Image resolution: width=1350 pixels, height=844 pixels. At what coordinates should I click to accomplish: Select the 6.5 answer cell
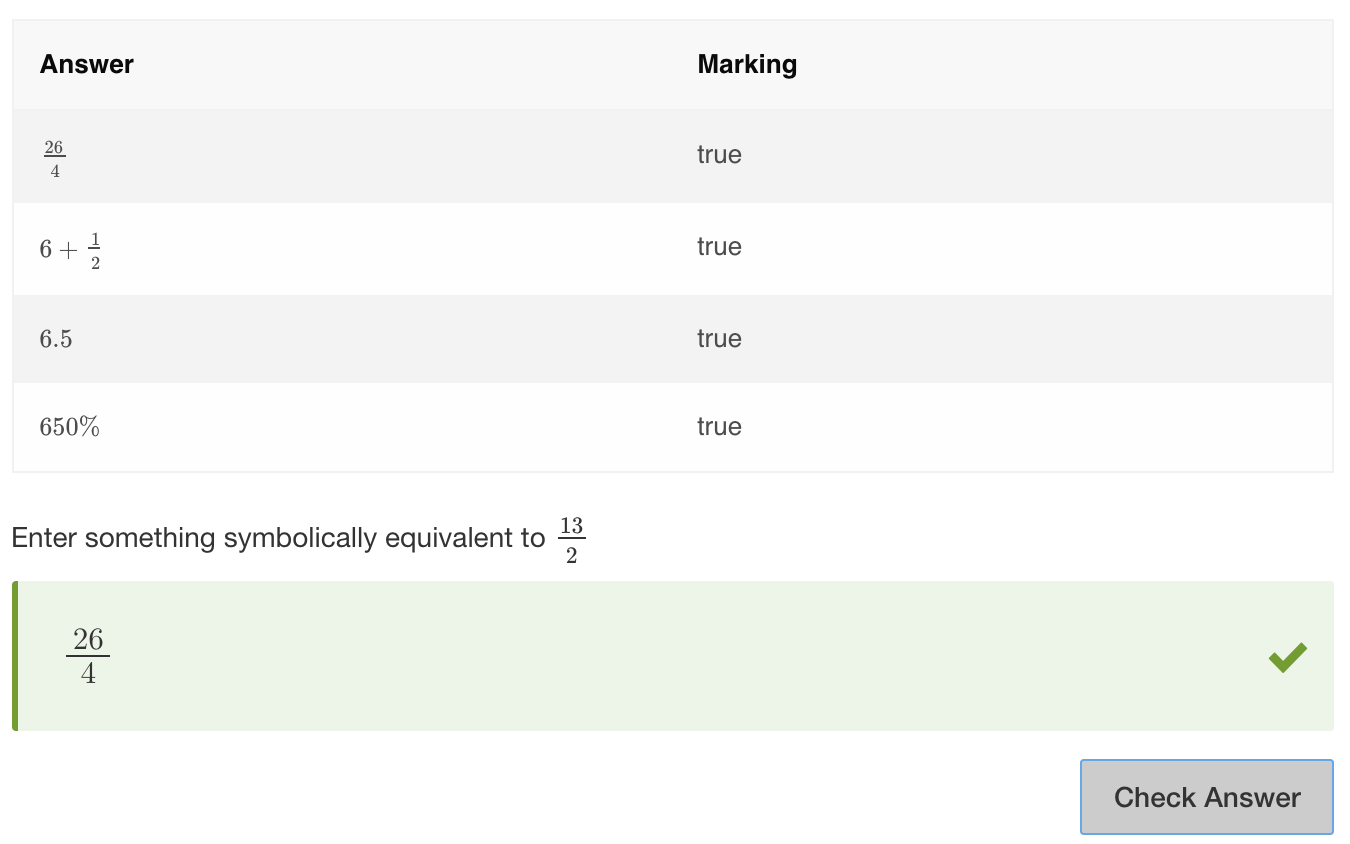coord(342,339)
